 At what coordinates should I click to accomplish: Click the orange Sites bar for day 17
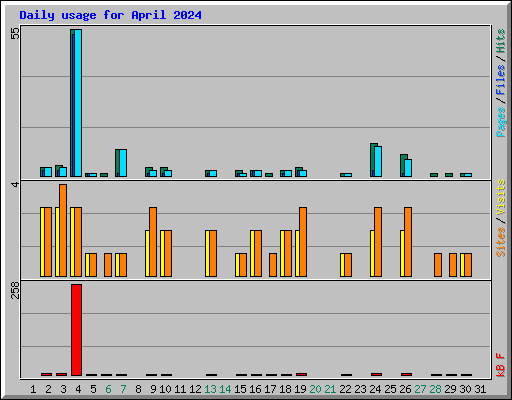[x=273, y=265]
